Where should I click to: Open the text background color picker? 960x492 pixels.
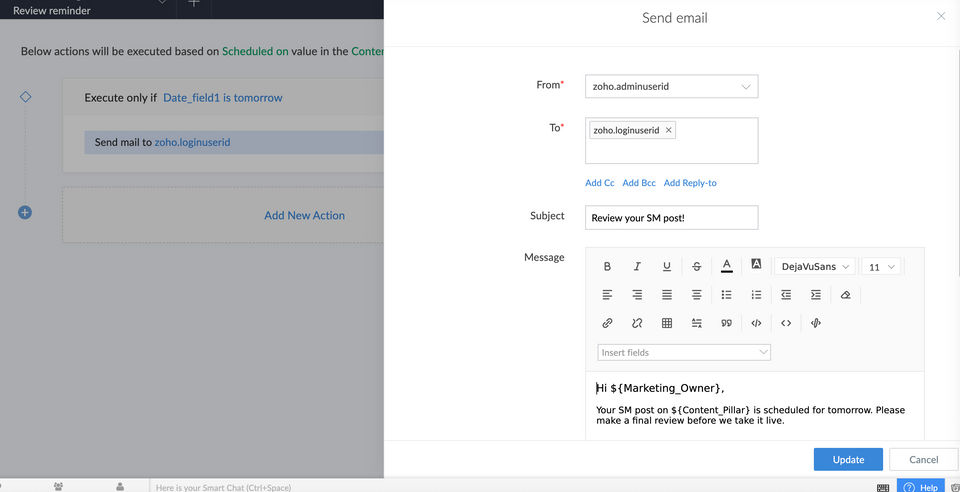pyautogui.click(x=757, y=265)
